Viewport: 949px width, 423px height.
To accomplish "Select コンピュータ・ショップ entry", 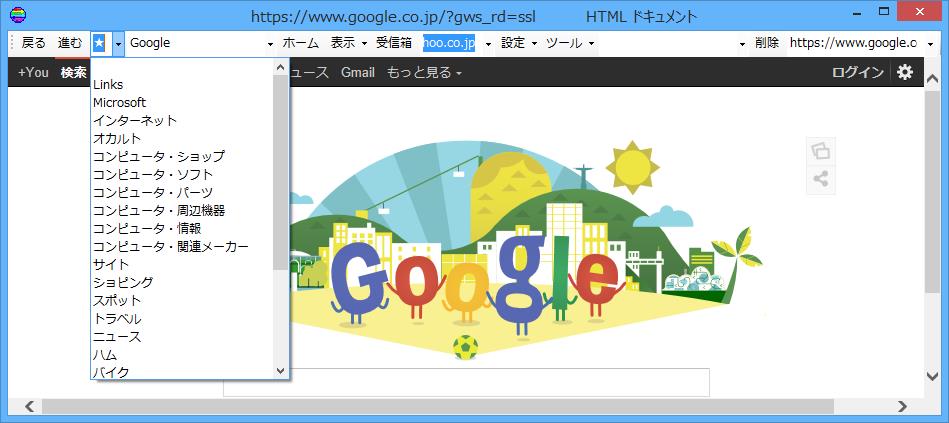I will [159, 157].
